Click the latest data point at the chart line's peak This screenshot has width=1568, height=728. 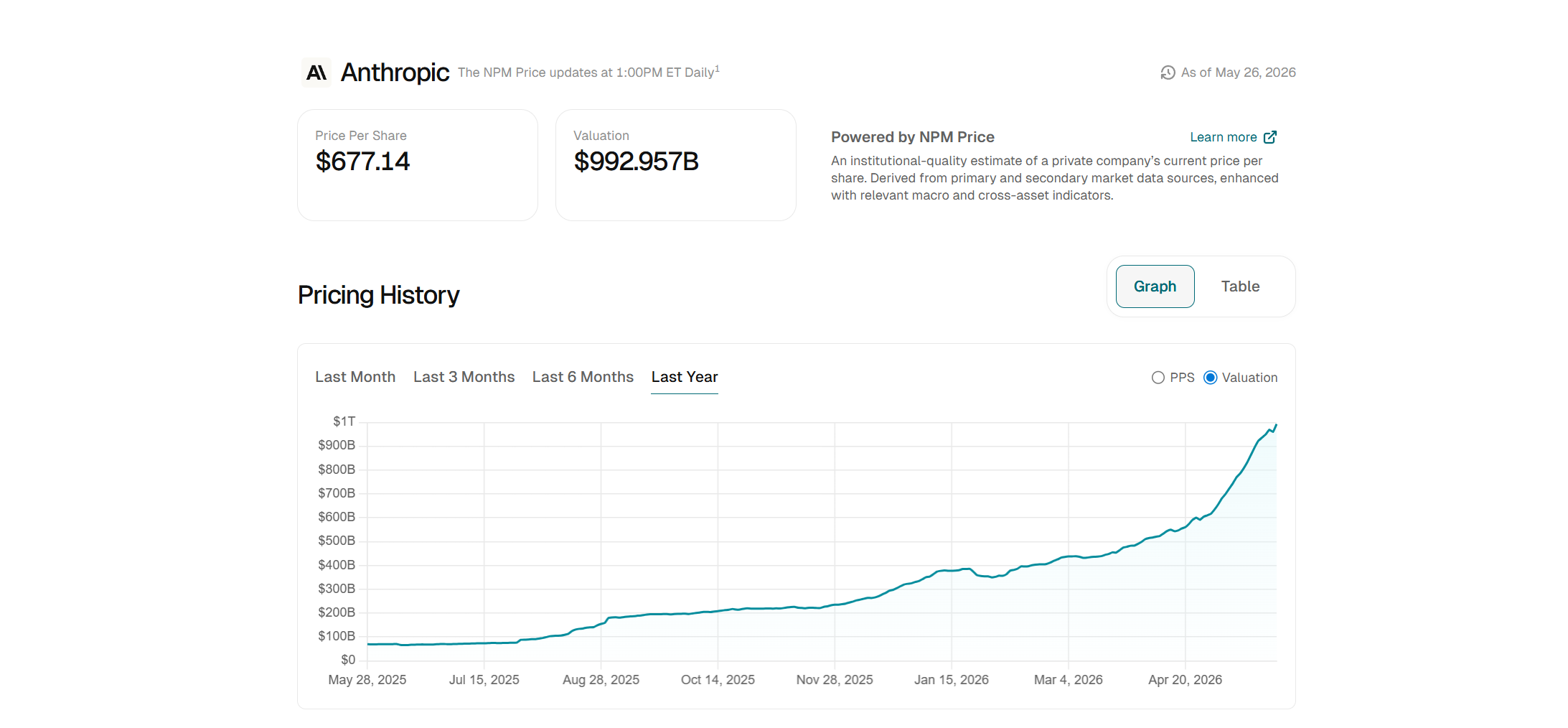click(1276, 425)
